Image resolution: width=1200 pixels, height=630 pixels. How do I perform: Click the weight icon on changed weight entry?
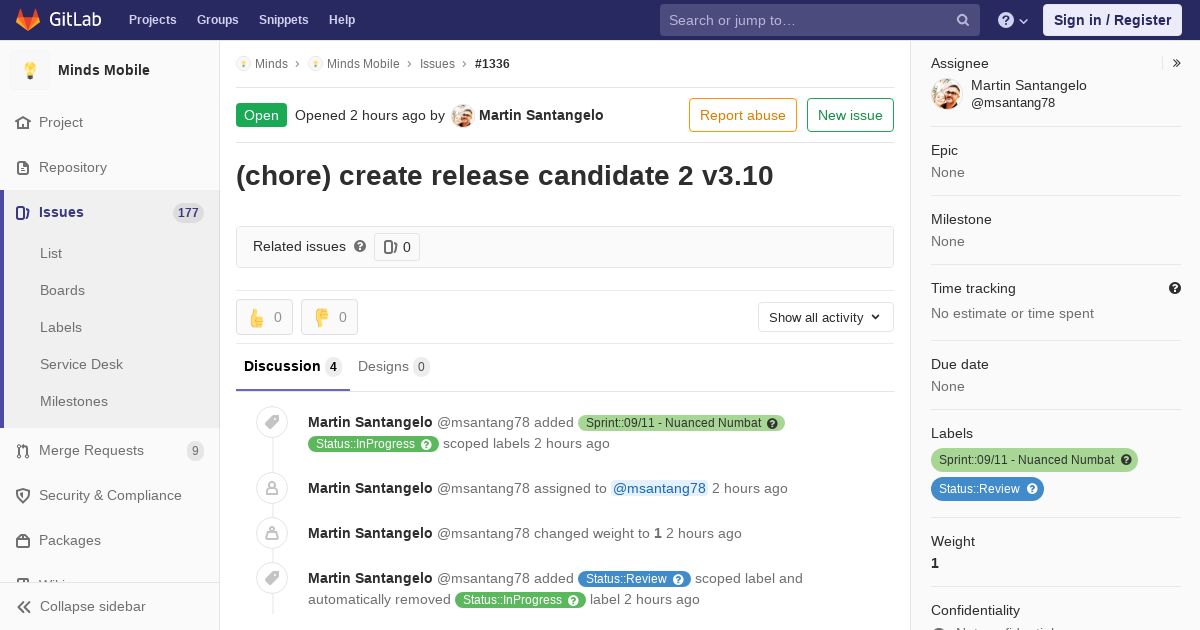pos(272,533)
